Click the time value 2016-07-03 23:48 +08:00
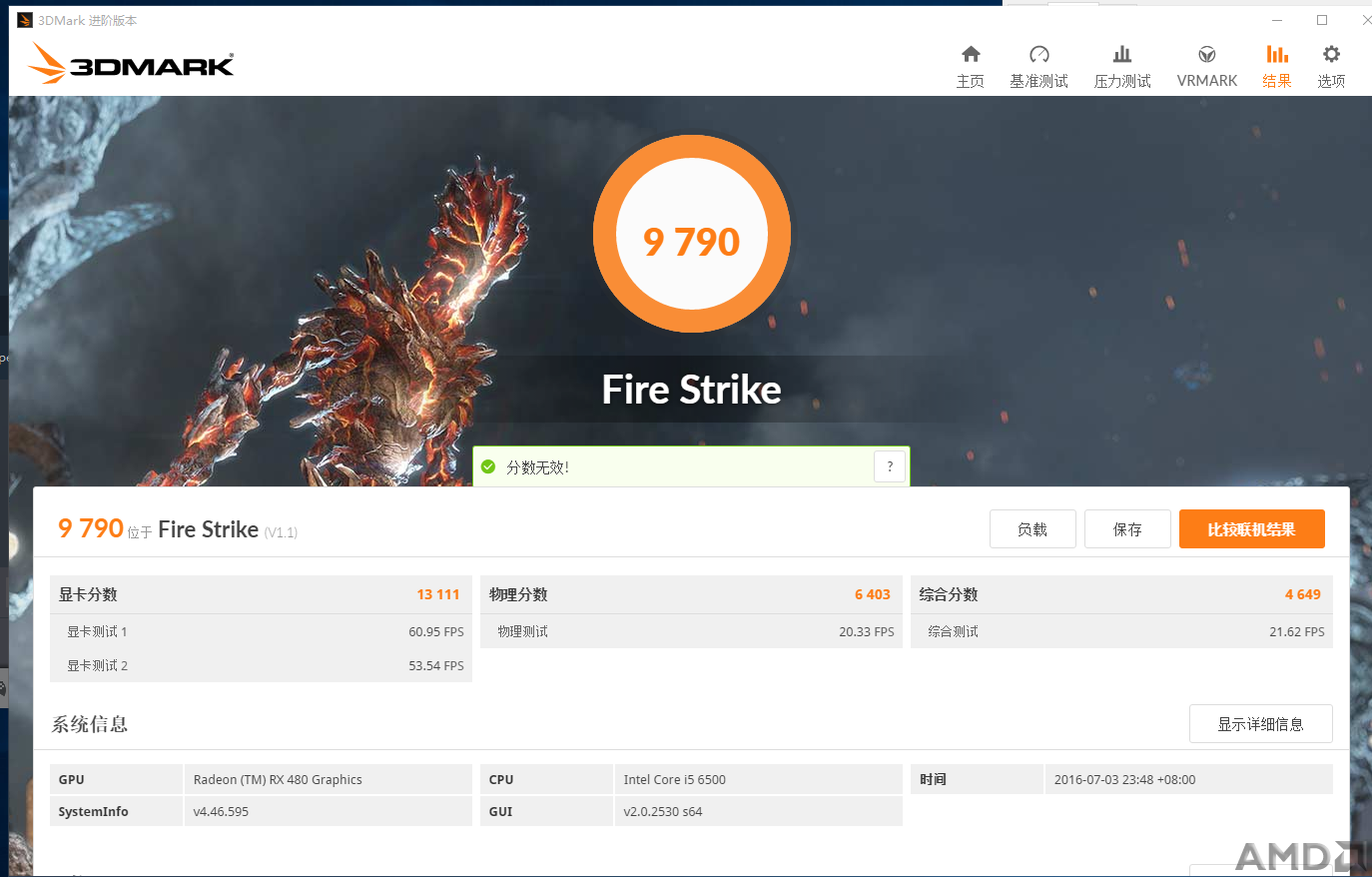This screenshot has height=877, width=1372. (1124, 780)
